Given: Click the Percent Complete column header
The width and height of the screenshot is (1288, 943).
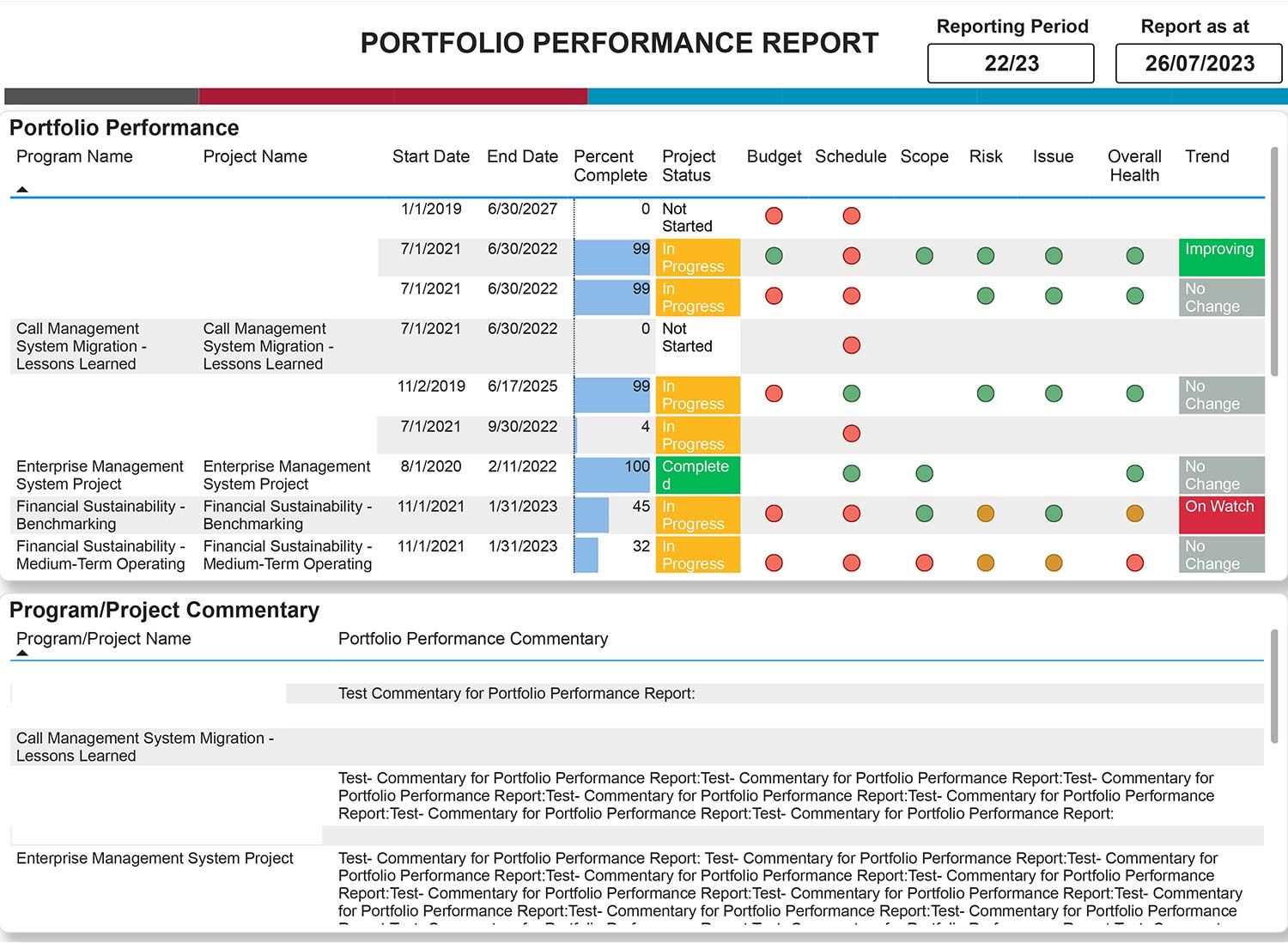Looking at the screenshot, I should coord(611,166).
